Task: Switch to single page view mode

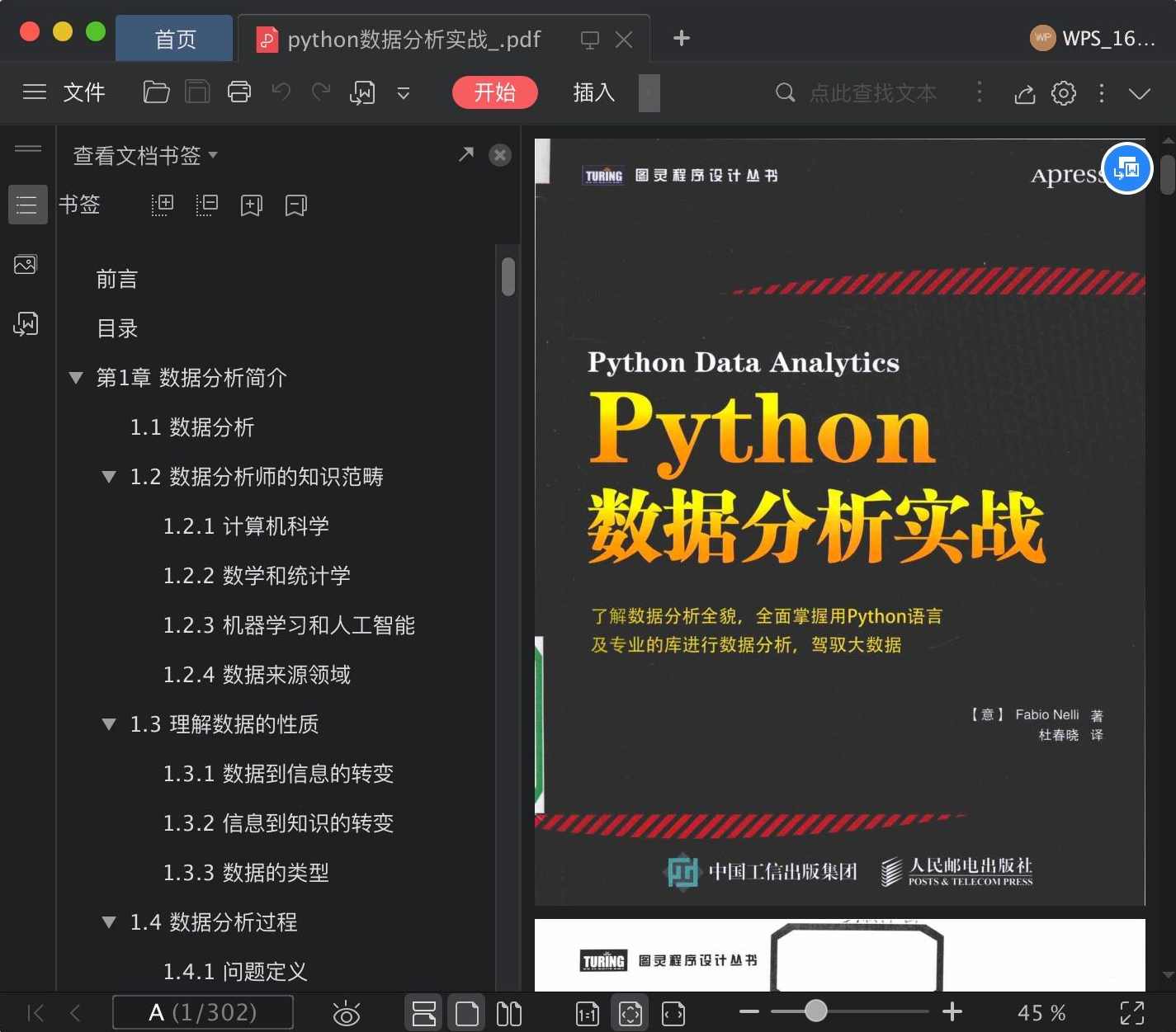Action: pyautogui.click(x=466, y=1012)
